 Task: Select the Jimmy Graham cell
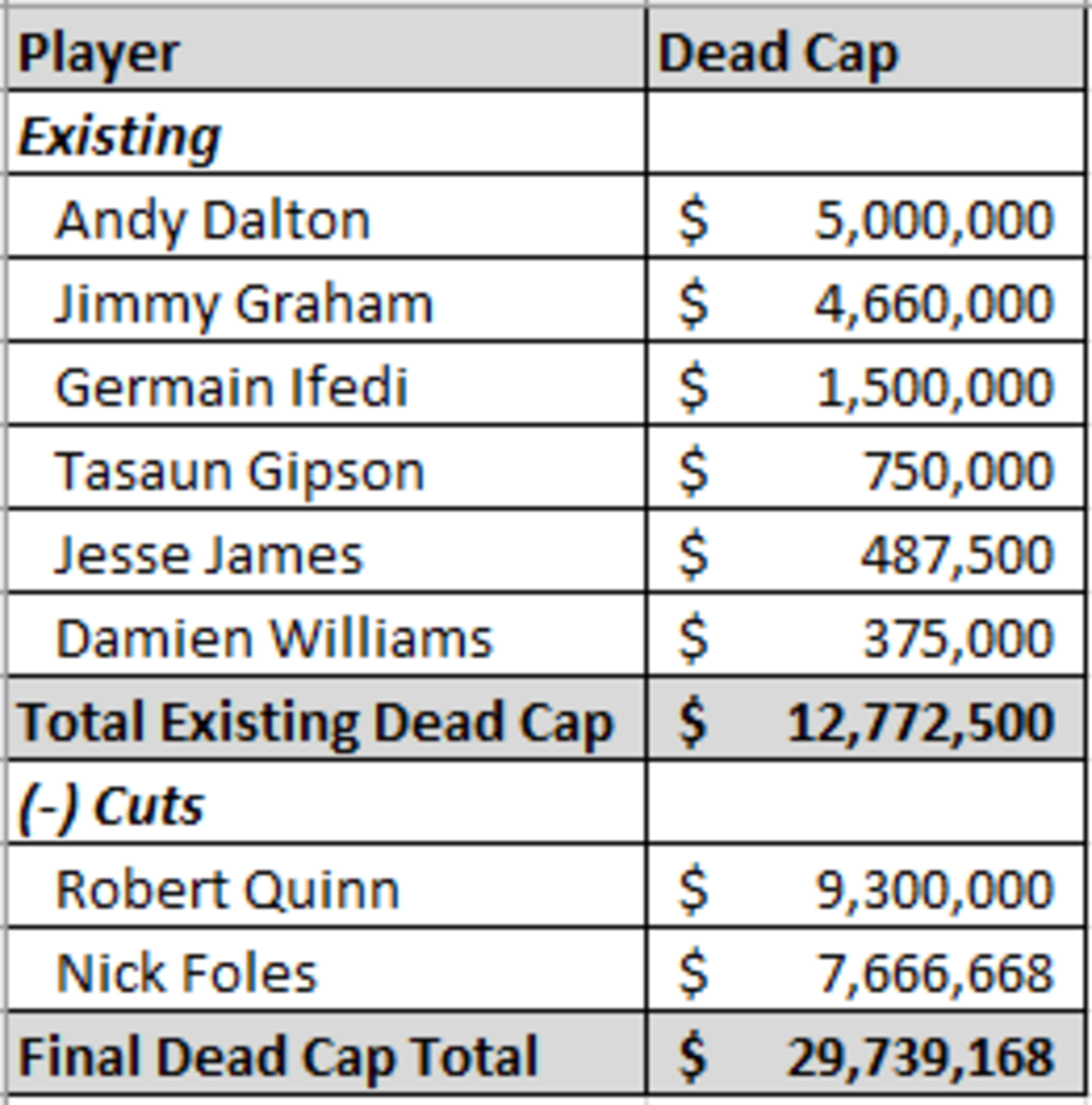[x=326, y=301]
